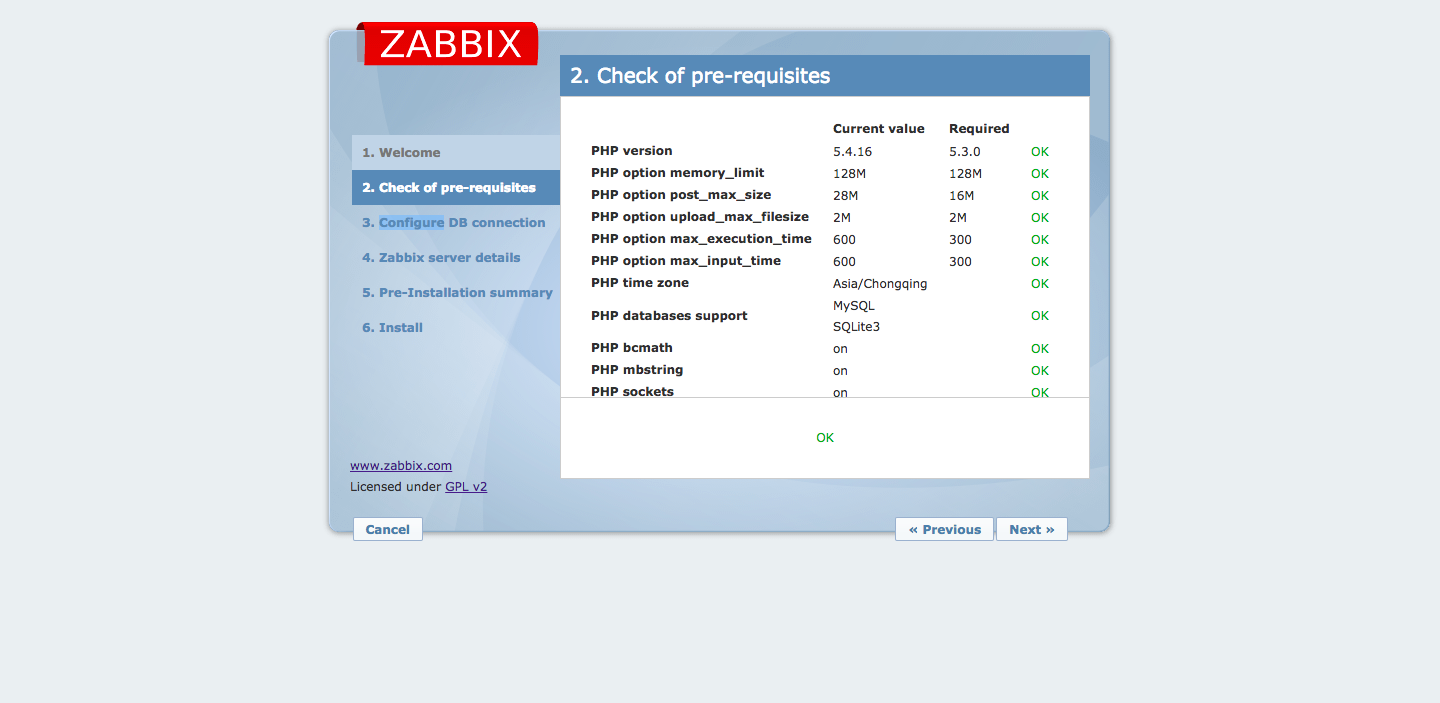
Task: Click the required 16M value
Action: pos(961,196)
